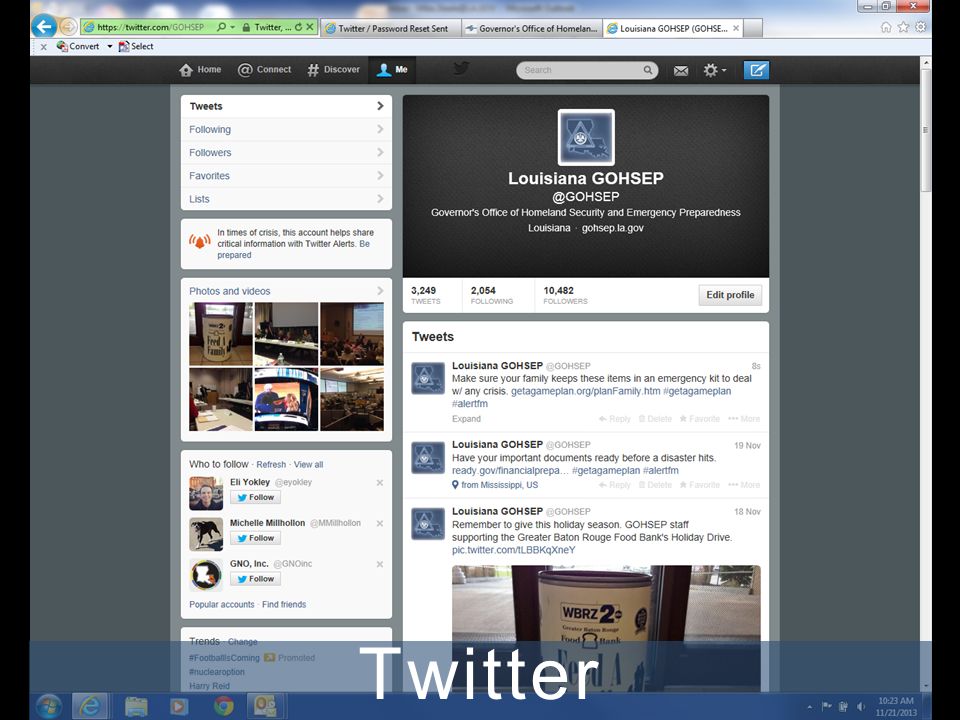Reply to the emergency kit tweet
Screen dimensions: 960x720
(x=615, y=419)
